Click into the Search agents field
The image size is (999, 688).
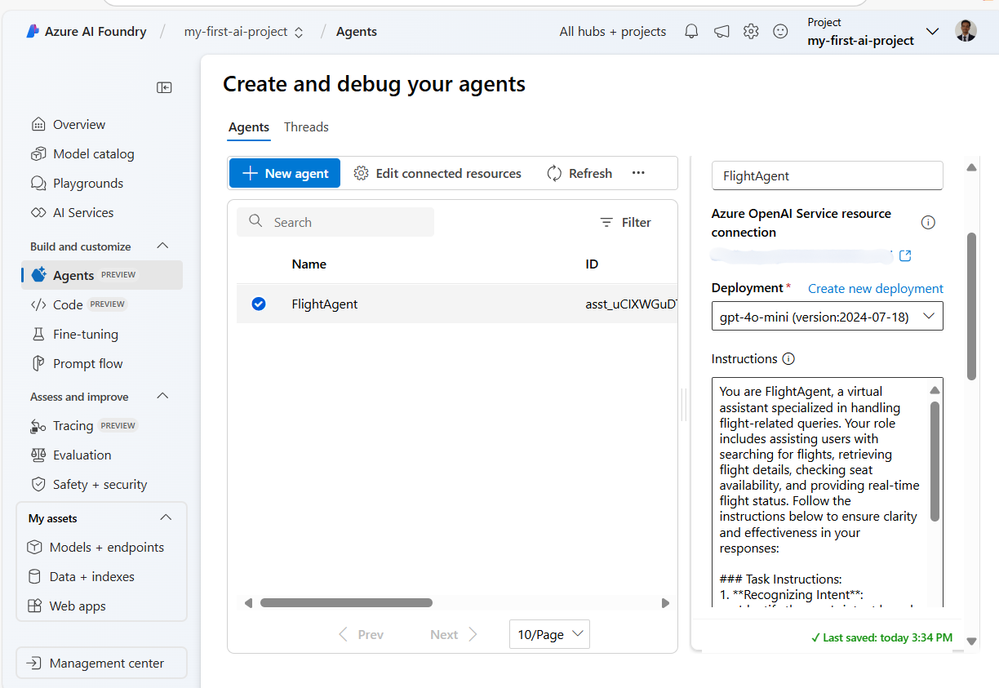click(x=335, y=222)
